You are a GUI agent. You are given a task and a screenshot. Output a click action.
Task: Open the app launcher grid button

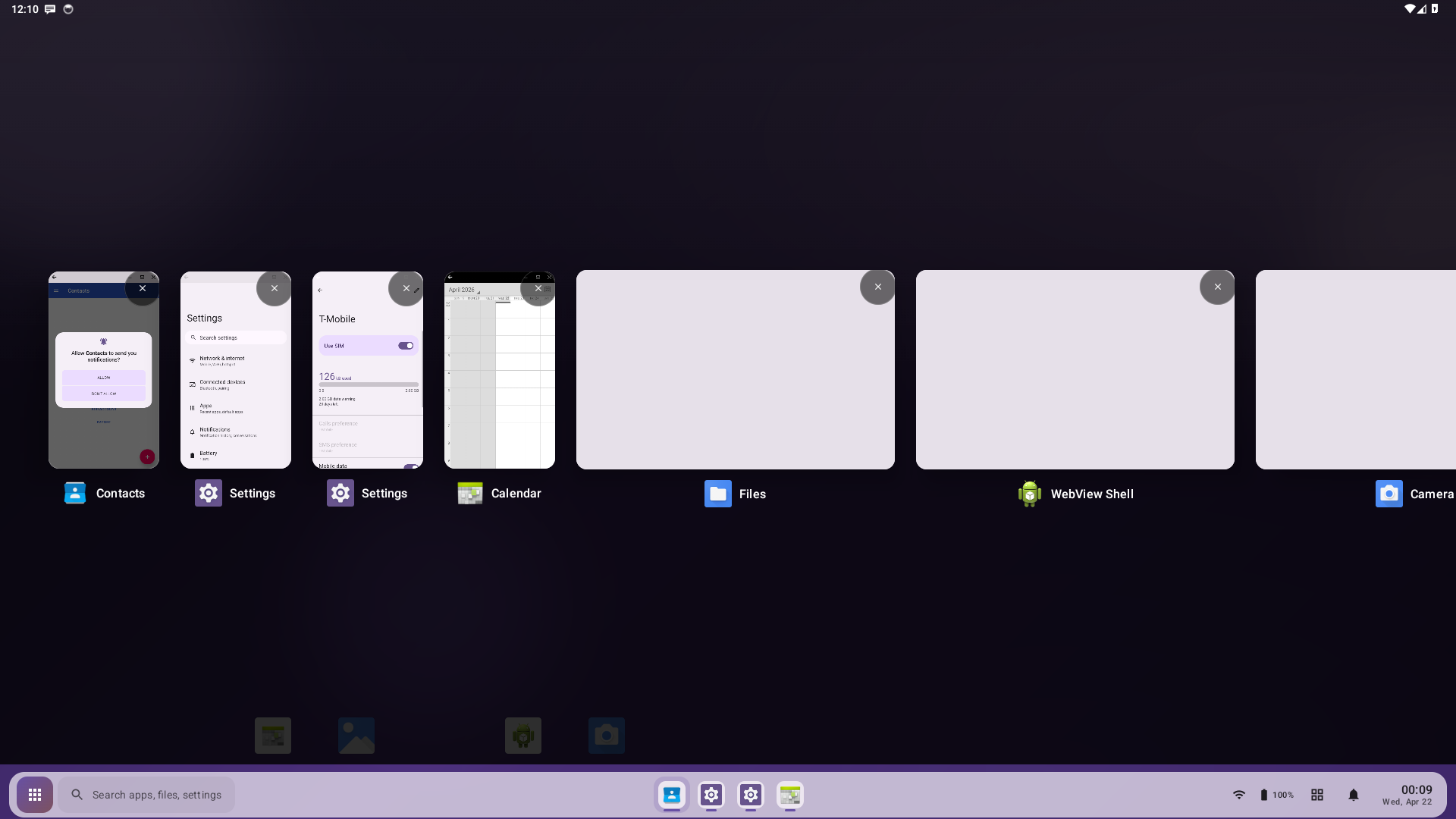[x=35, y=795]
